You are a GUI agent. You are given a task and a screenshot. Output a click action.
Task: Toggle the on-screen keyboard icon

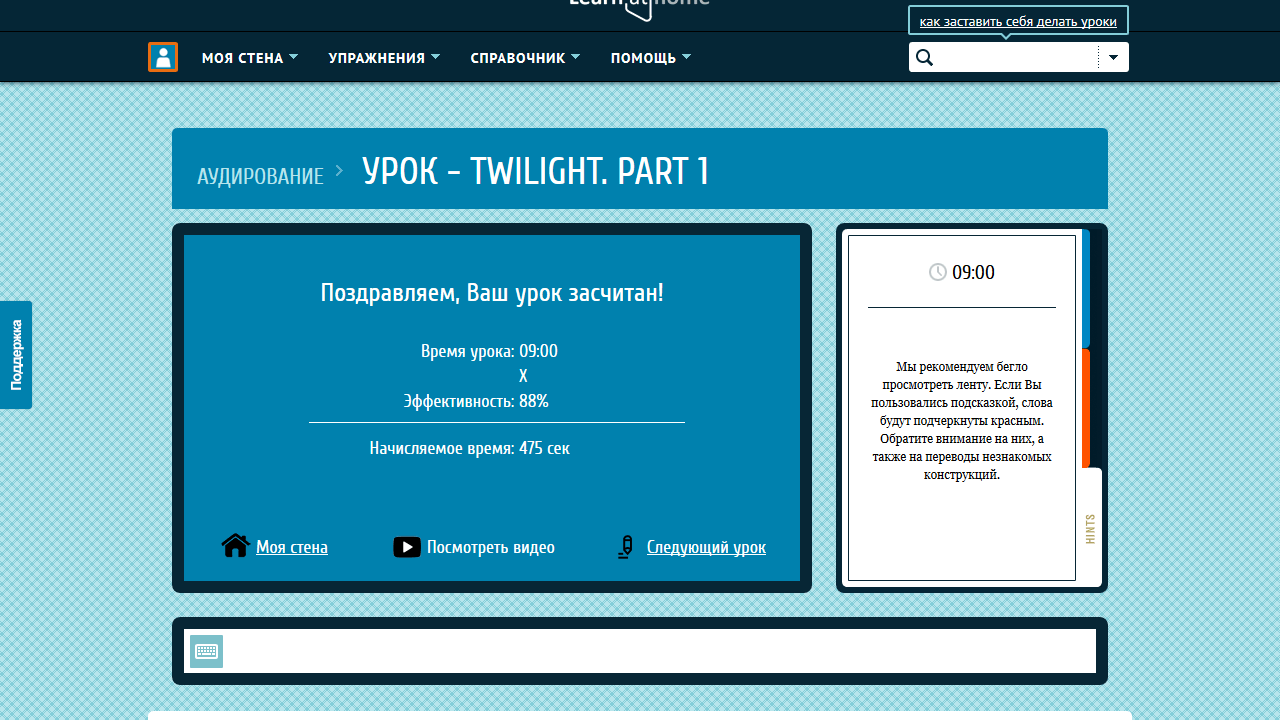tap(207, 651)
